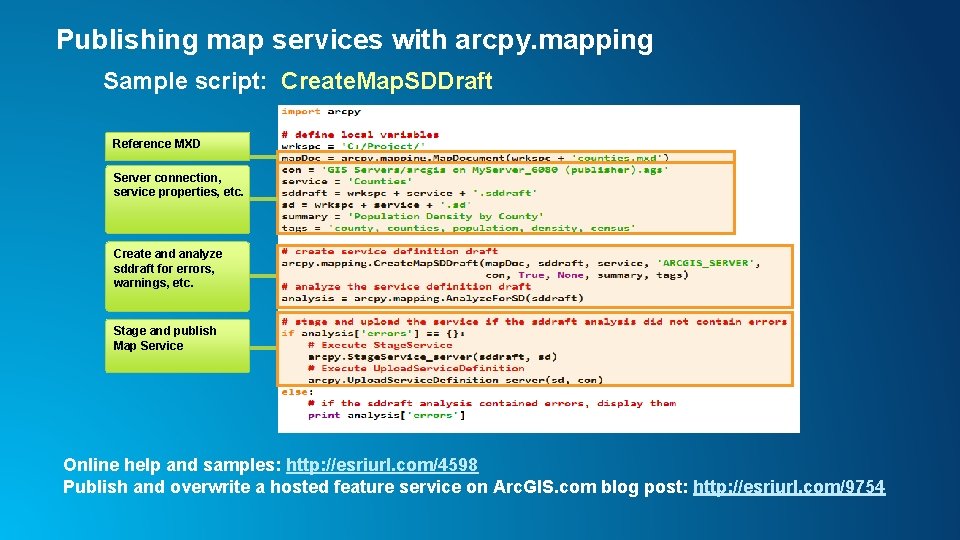Click the "service = 'Counties'" line
Screen dimensions: 960x540
(347, 181)
